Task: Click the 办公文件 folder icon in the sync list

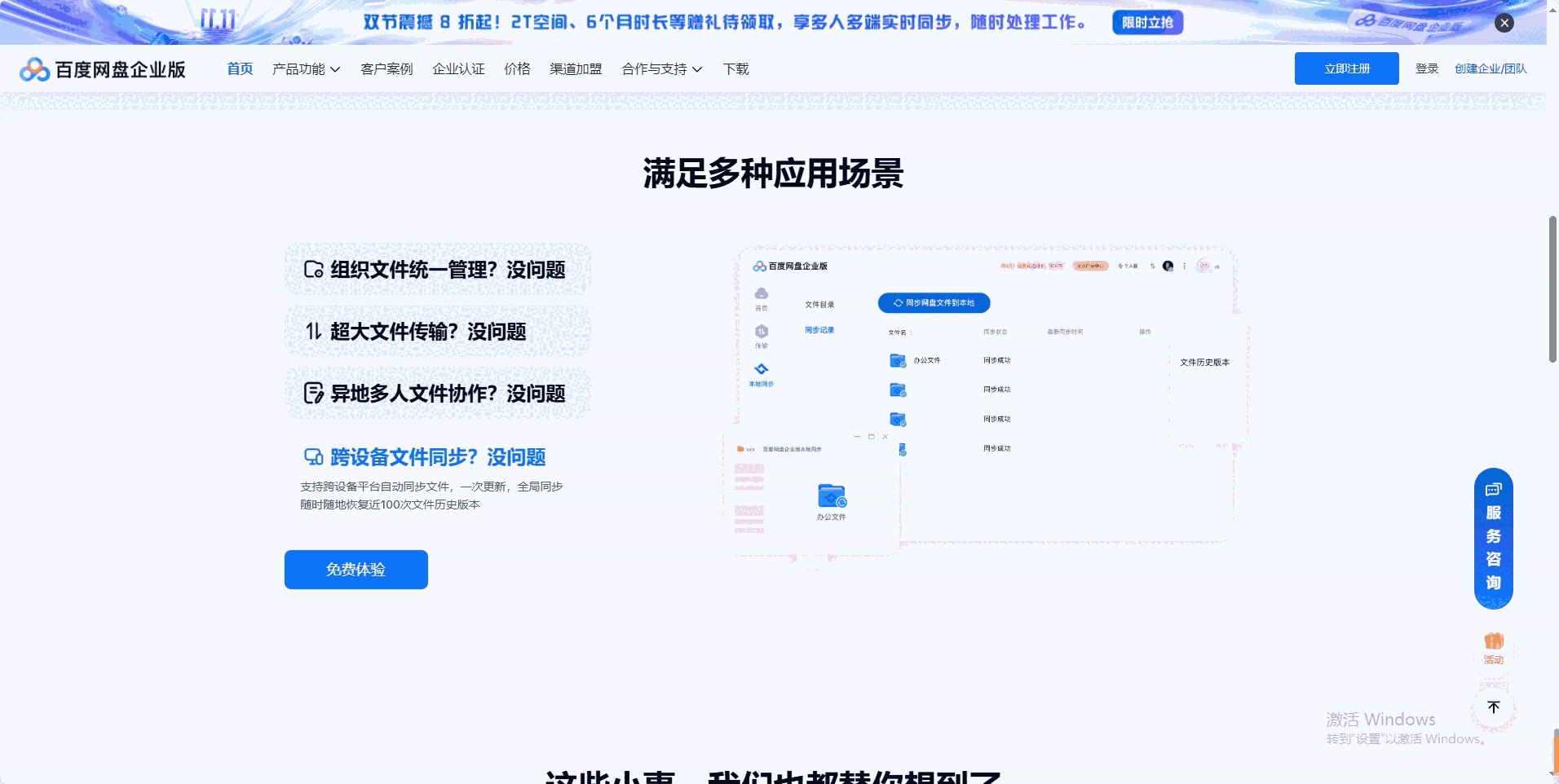Action: pyautogui.click(x=899, y=360)
